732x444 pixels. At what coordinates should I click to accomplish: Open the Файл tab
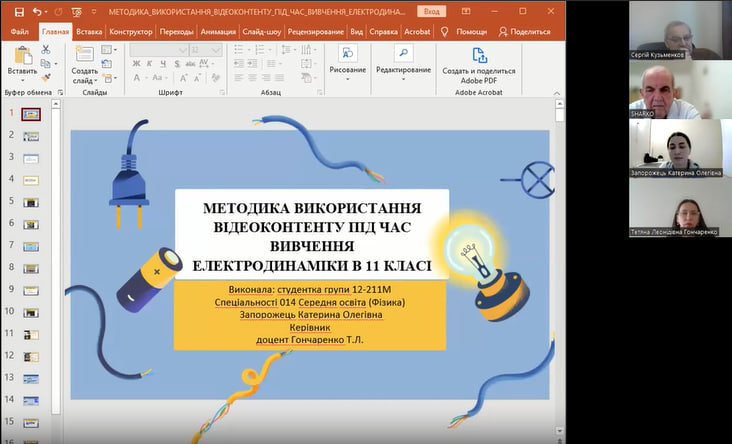19,32
